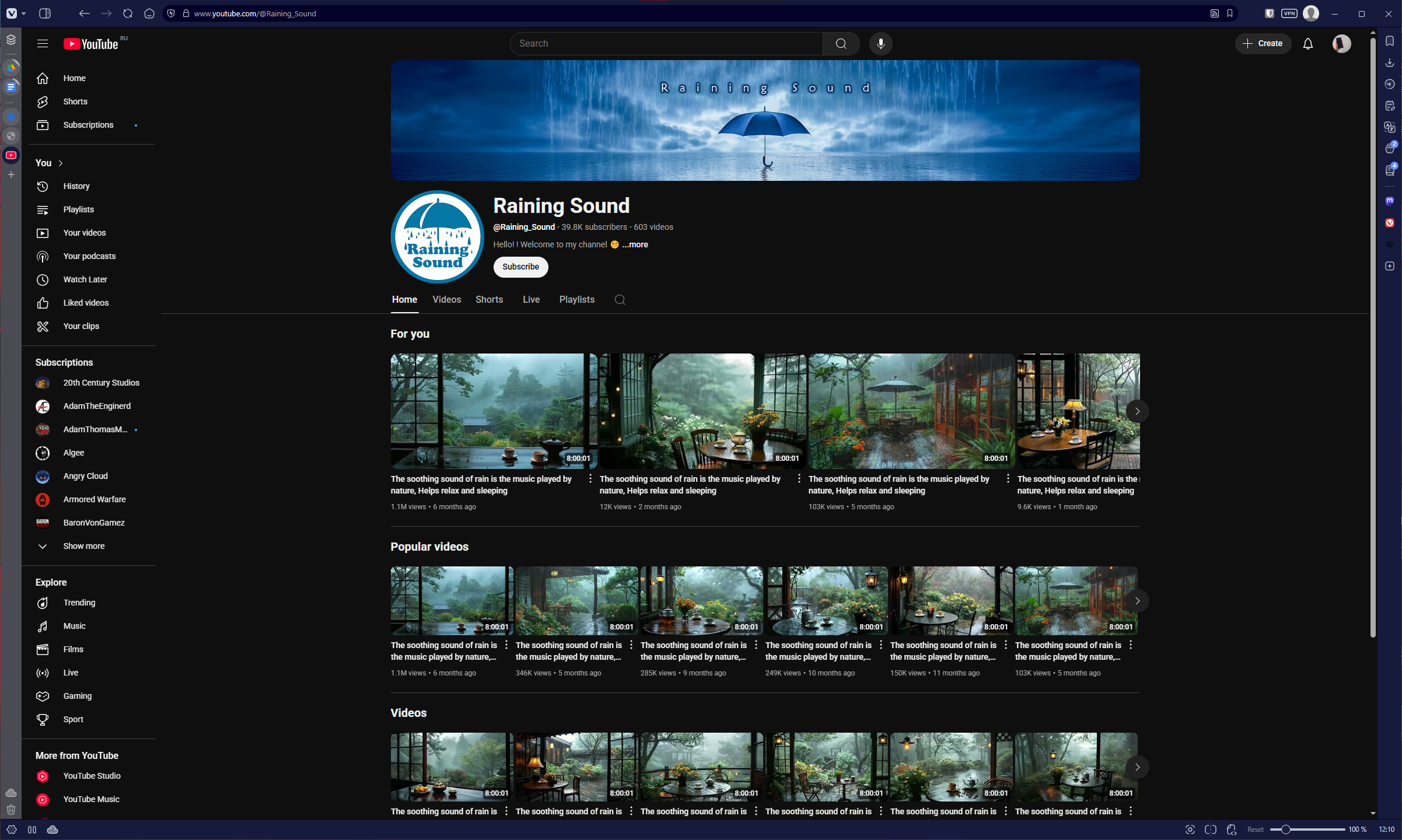Open the workspaces stack icon in tab bar
Viewport: 1402px width, 840px height.
click(11, 40)
